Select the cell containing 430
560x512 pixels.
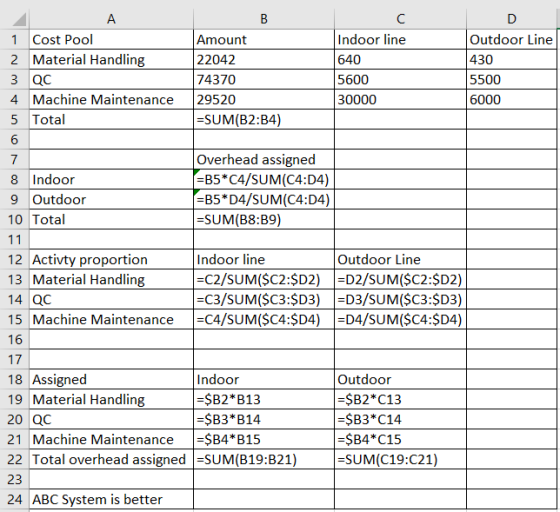tap(511, 59)
